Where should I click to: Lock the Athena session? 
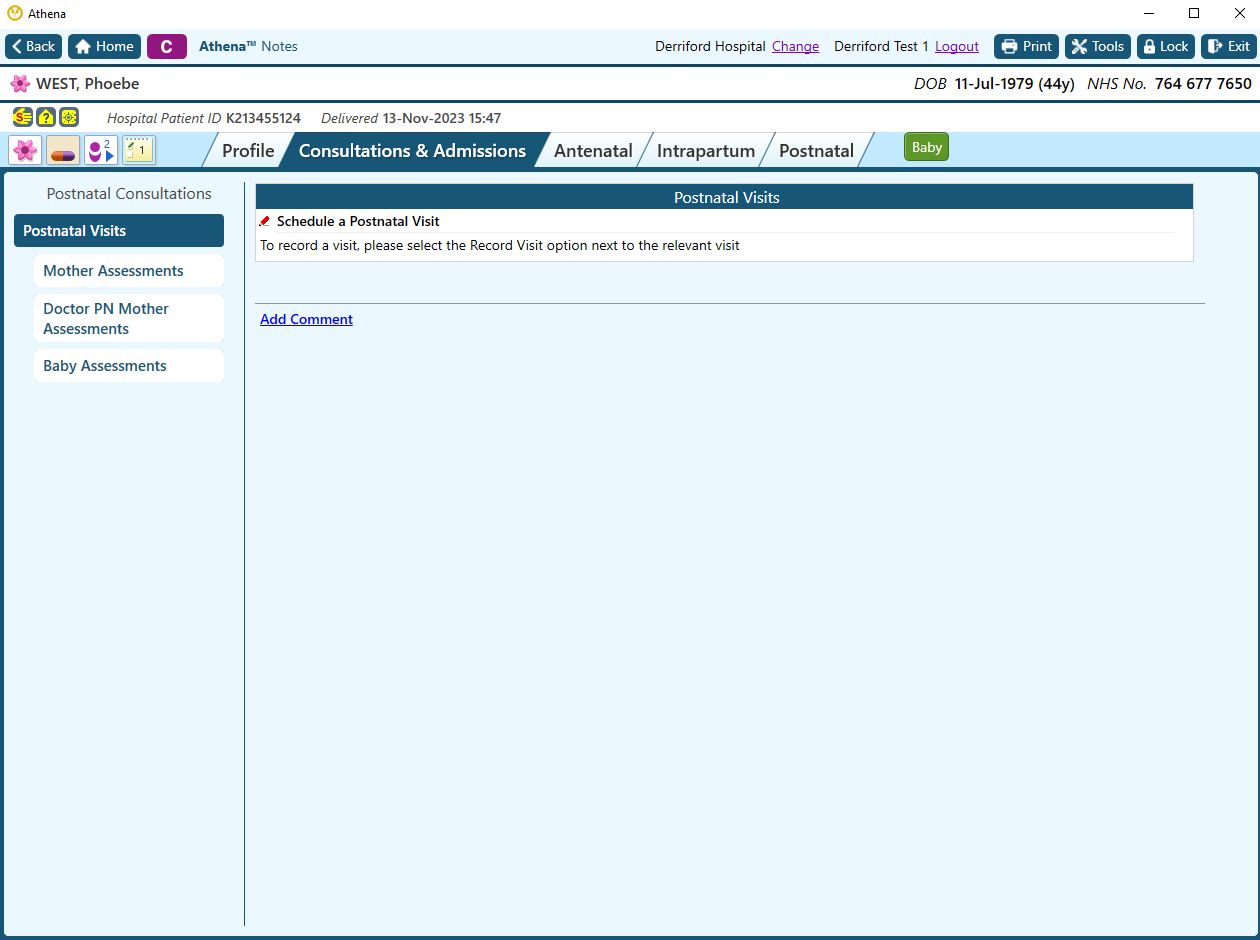1166,46
